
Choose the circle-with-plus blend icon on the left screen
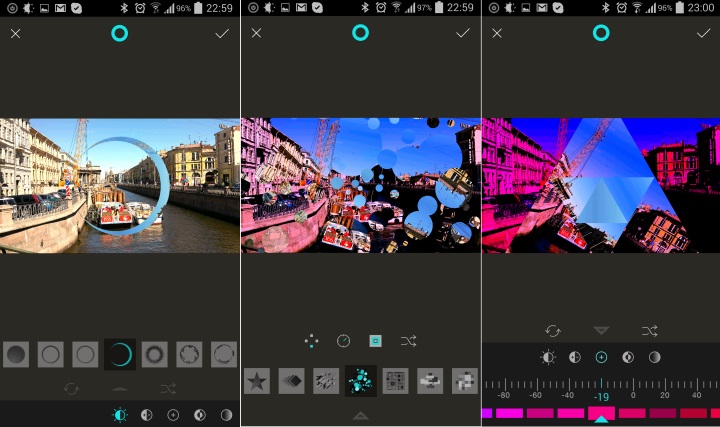173,415
